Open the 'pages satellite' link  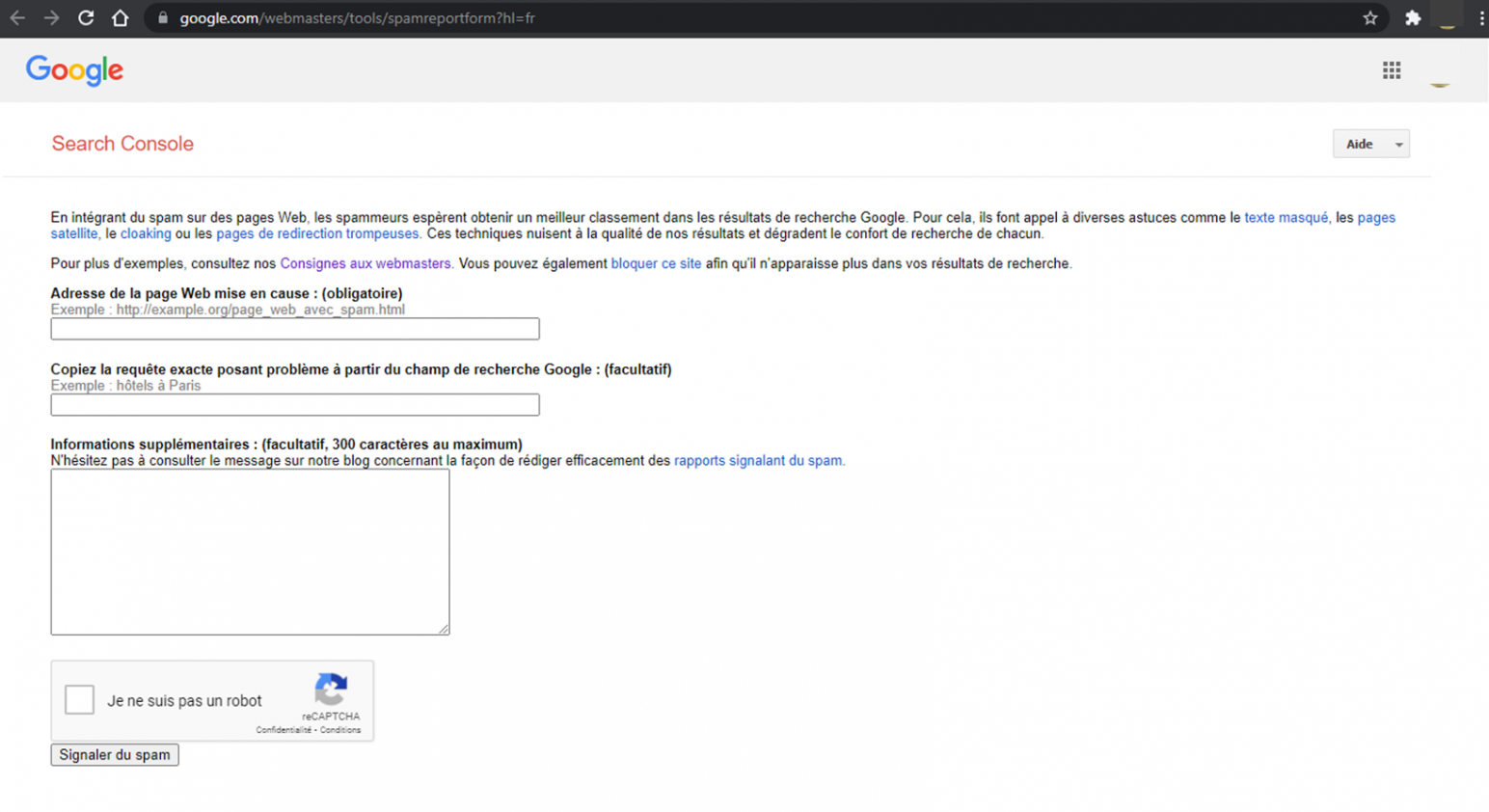[1376, 218]
